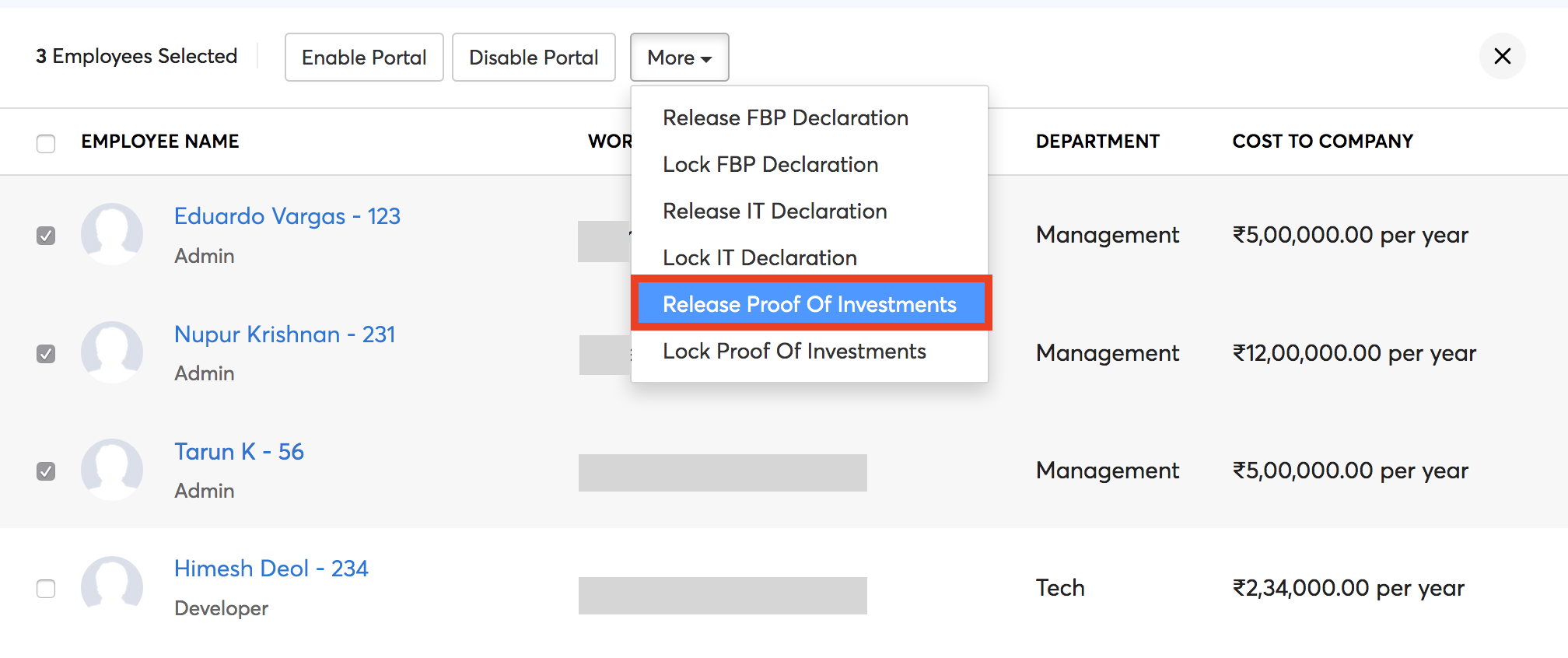The image size is (1568, 658).
Task: Uncheck Eduardo Vargas's row checkbox
Action: (x=46, y=235)
